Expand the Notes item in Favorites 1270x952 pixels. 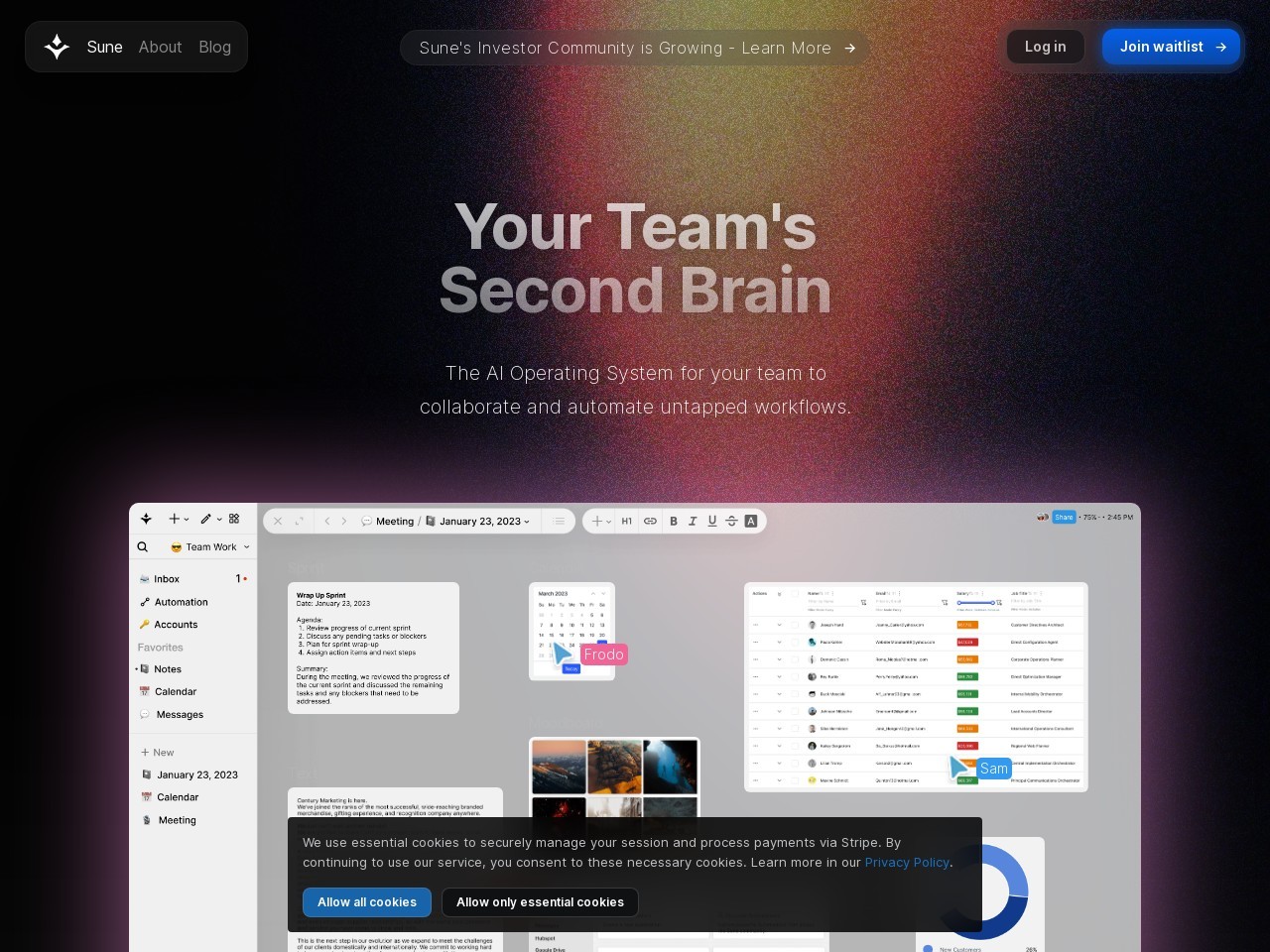point(136,669)
